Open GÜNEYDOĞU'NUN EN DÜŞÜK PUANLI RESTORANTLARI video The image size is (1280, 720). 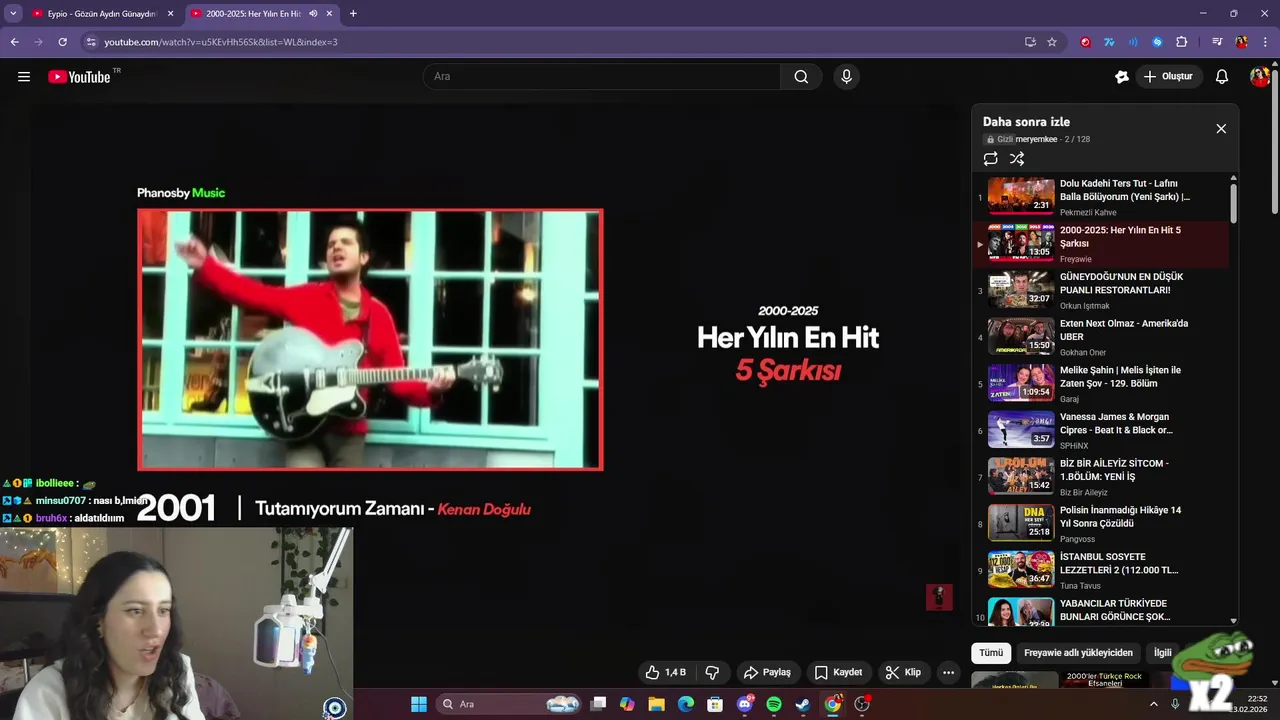point(1100,290)
